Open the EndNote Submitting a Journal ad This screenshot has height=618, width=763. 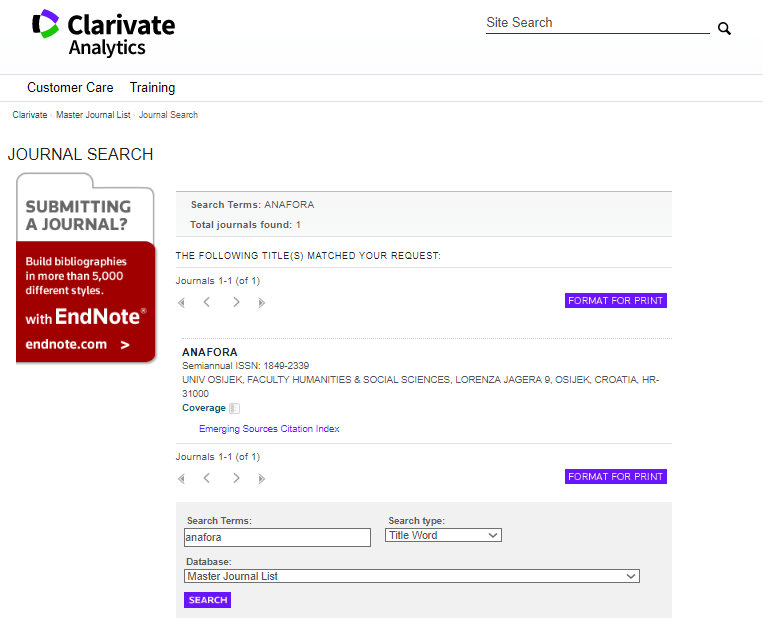tap(86, 268)
